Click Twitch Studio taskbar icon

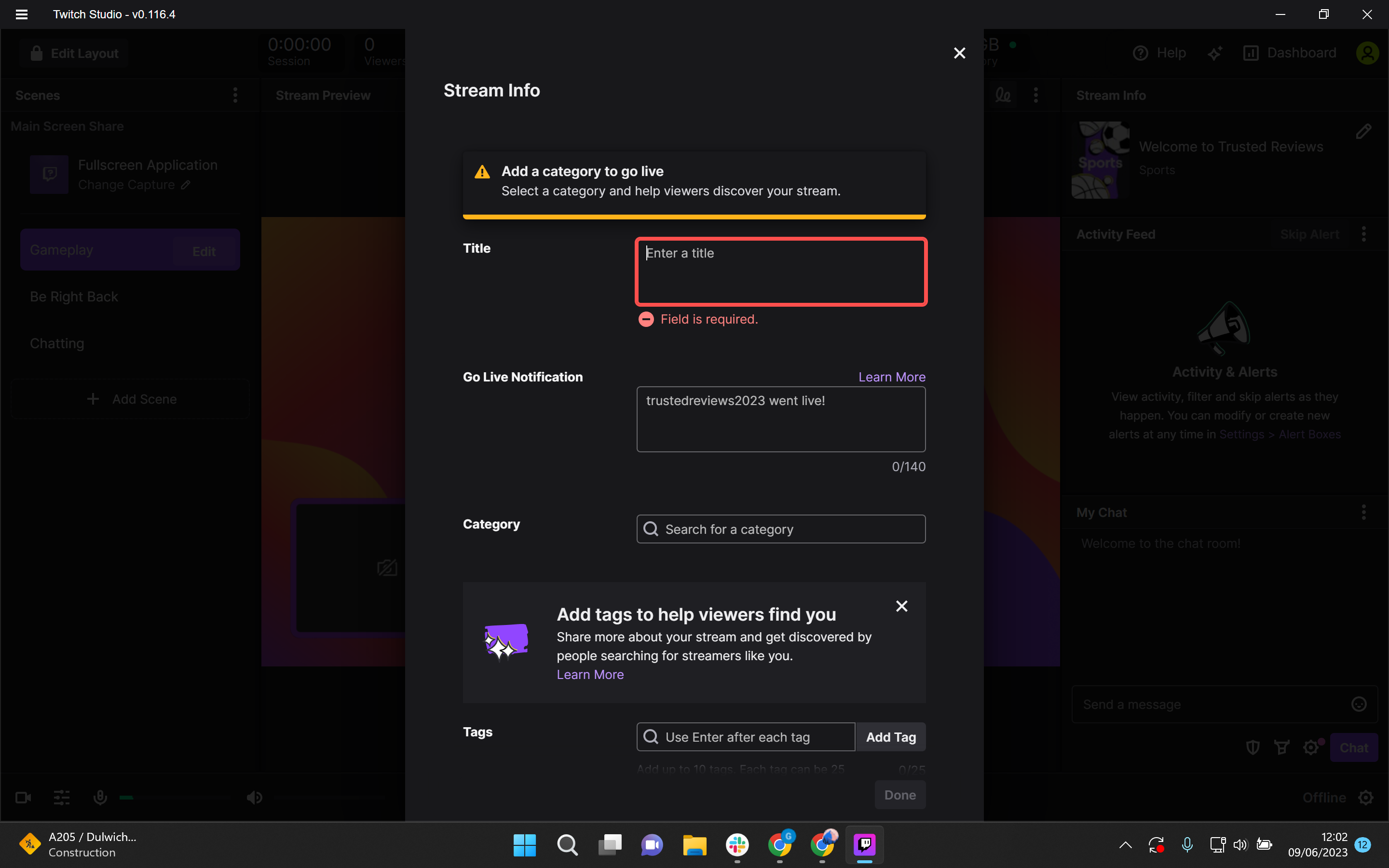point(864,845)
